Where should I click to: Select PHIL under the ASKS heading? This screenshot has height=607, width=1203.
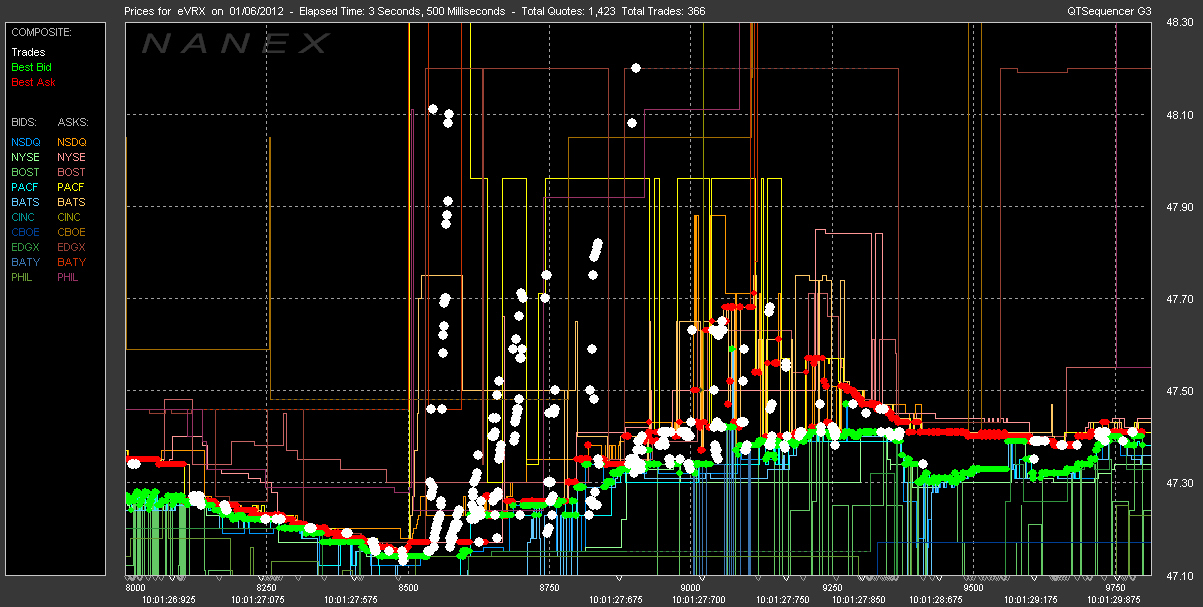[69, 277]
